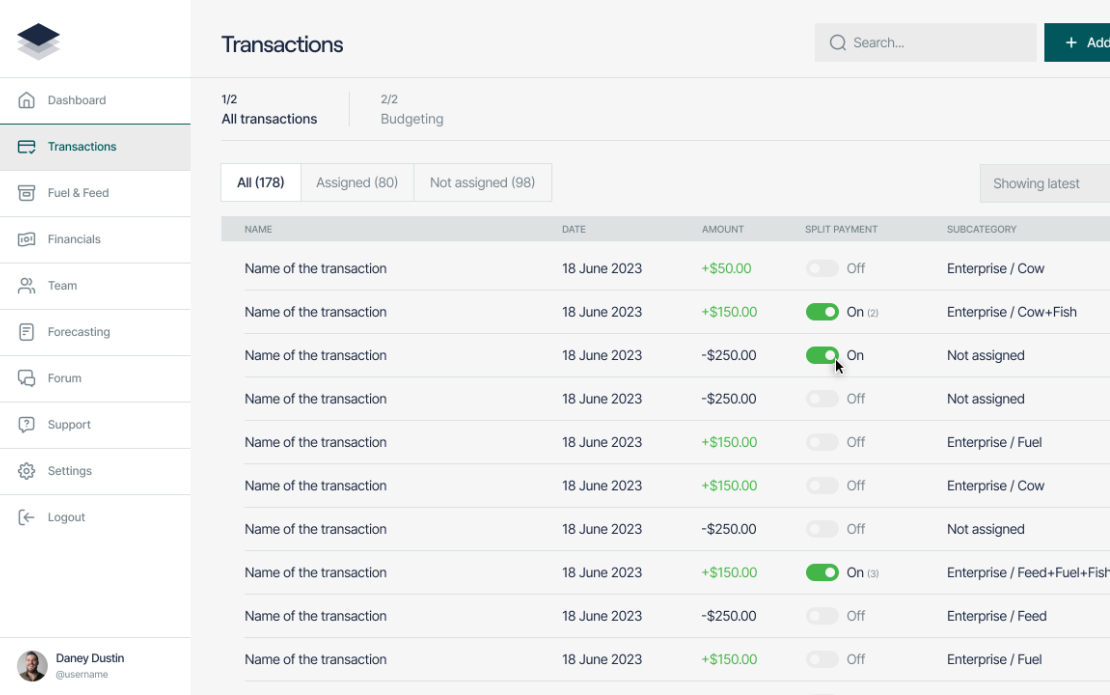1110x695 pixels.
Task: Toggle split payment on Enterprise / Feed row
Action: click(822, 616)
